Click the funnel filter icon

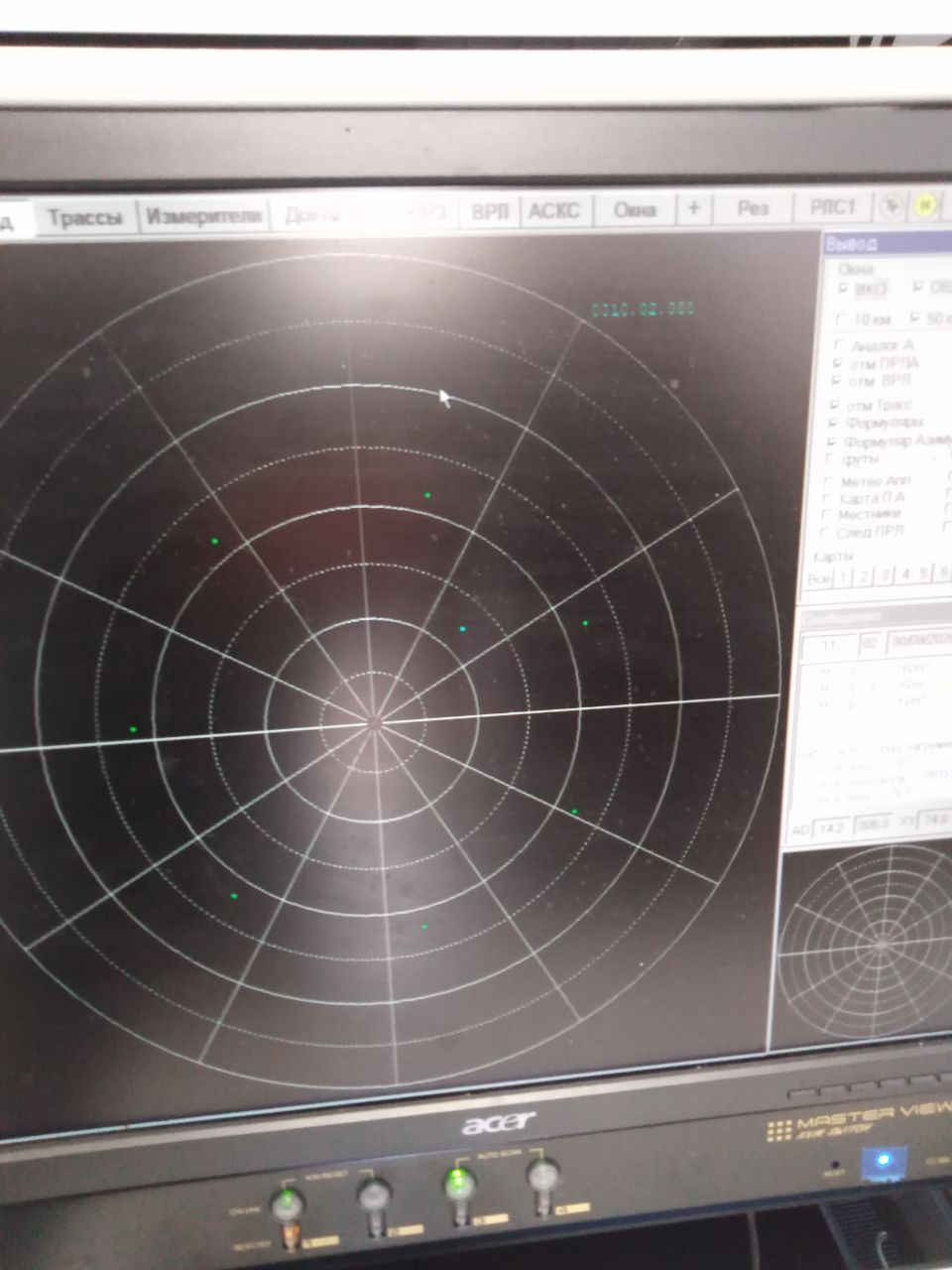pyautogui.click(x=892, y=206)
